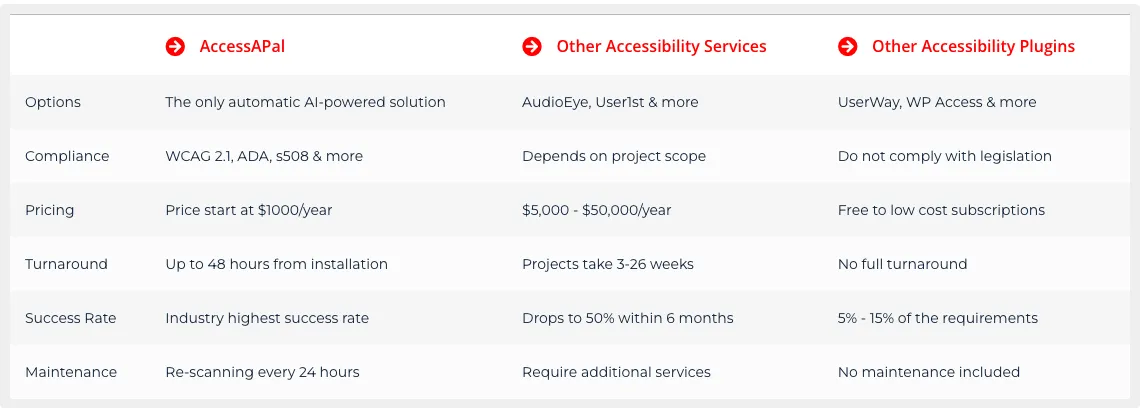Click the Maintenance row label
Screen dimensions: 1141x408
71,372
